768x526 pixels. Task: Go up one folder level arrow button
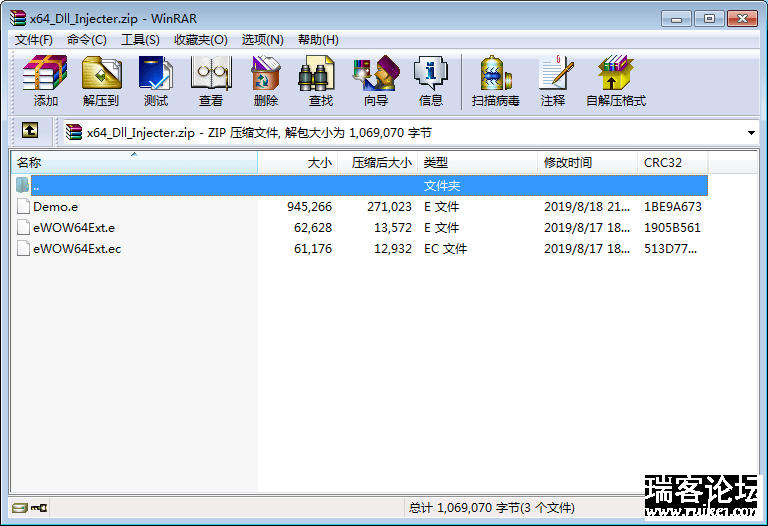[30, 130]
